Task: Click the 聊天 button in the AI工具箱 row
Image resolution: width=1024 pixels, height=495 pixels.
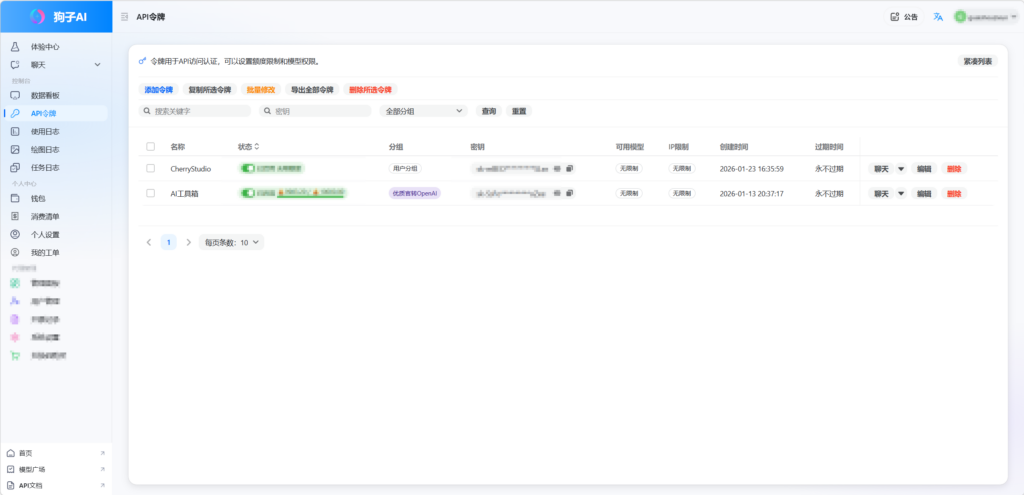Action: pyautogui.click(x=881, y=193)
